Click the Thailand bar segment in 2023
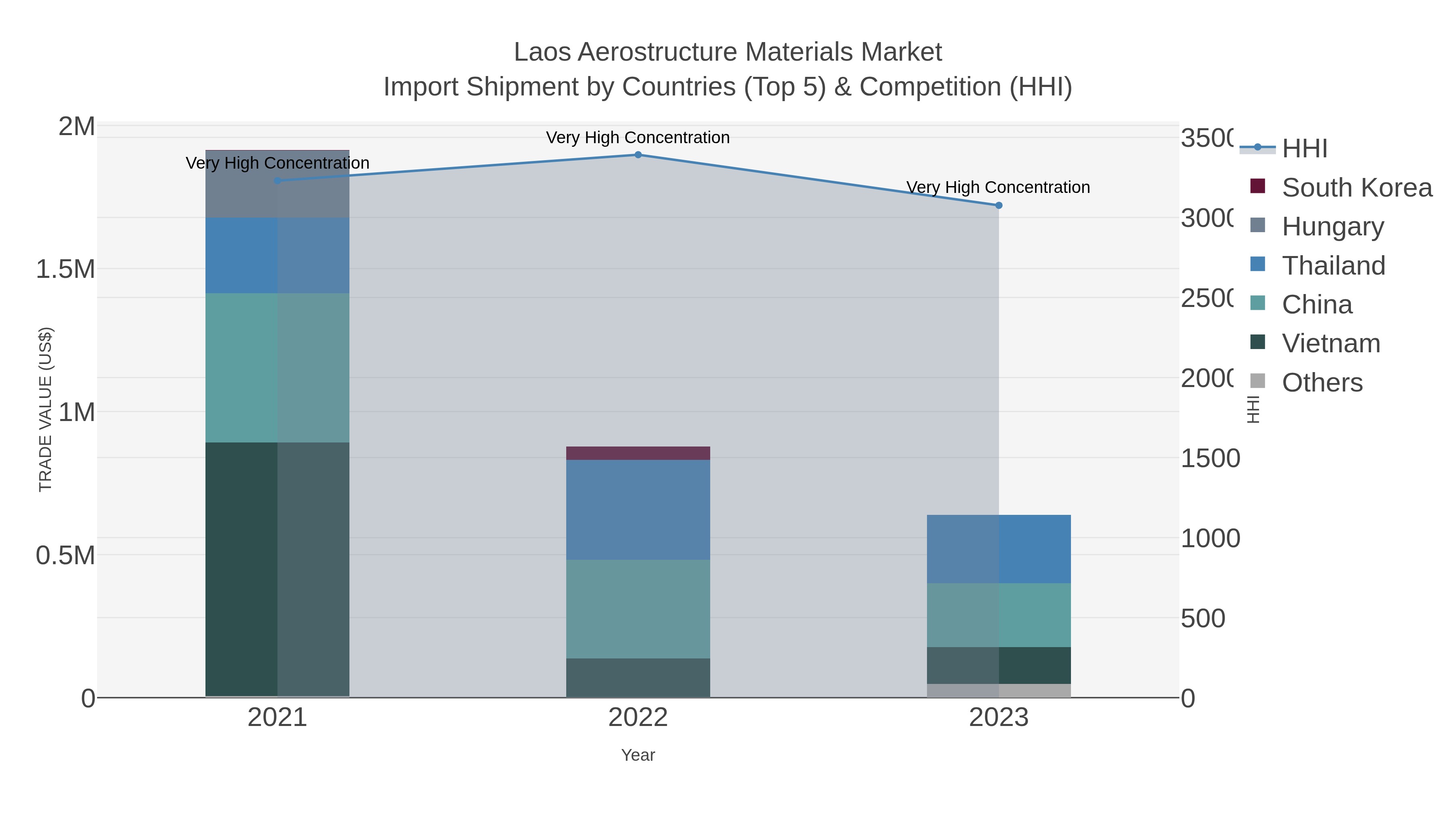Viewport: 1456px width, 819px height. [999, 549]
